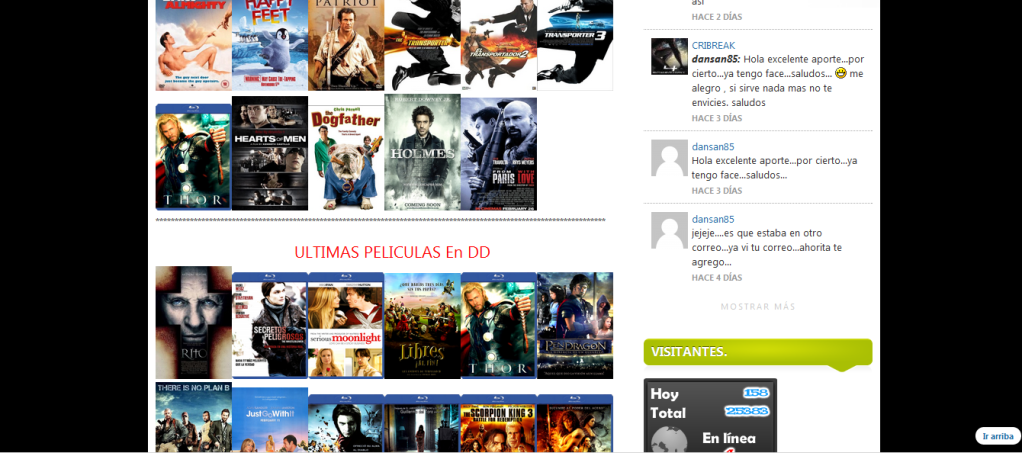Open the Rito movie poster

coord(194,322)
